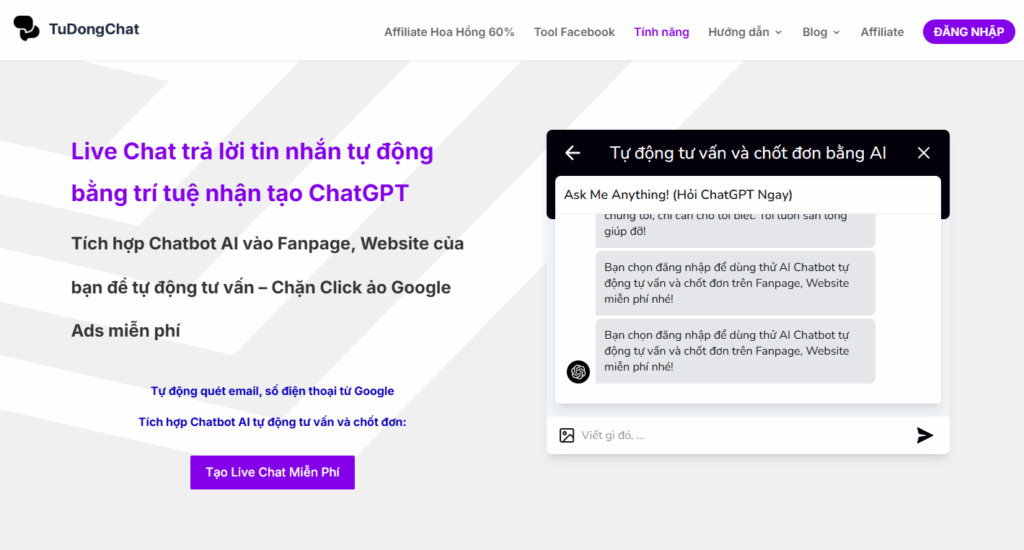
Task: Click the back arrow in the chat header
Action: tap(573, 153)
